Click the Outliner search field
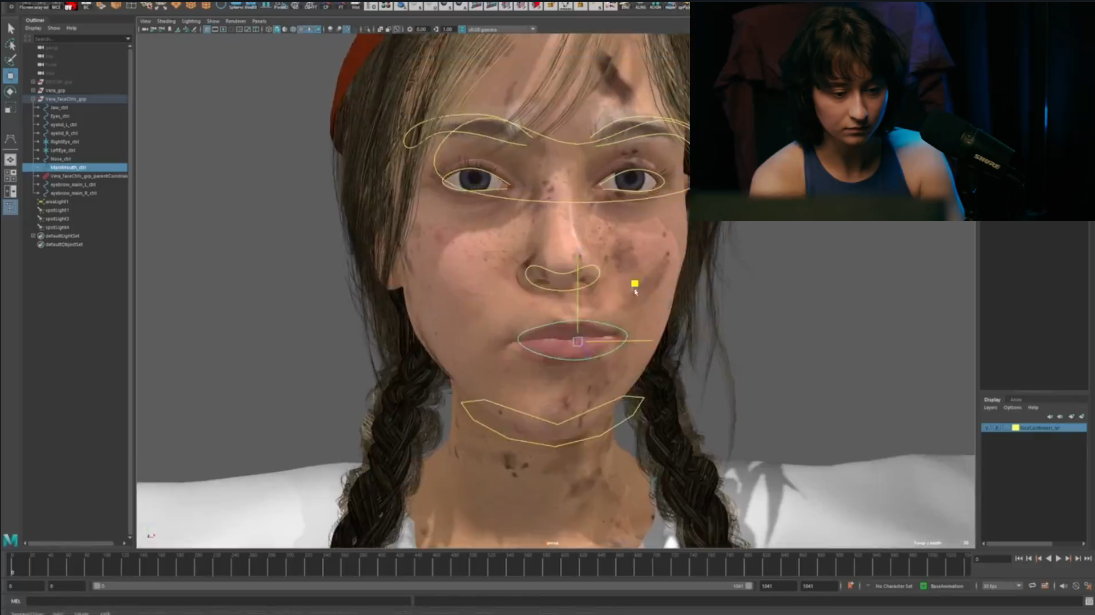 [78, 39]
